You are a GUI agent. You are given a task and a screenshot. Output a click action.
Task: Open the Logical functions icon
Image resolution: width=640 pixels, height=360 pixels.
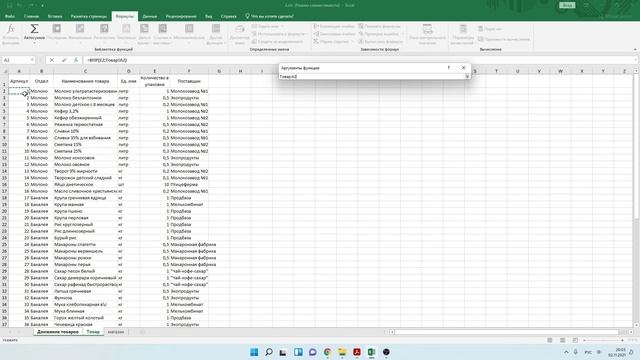(104, 29)
